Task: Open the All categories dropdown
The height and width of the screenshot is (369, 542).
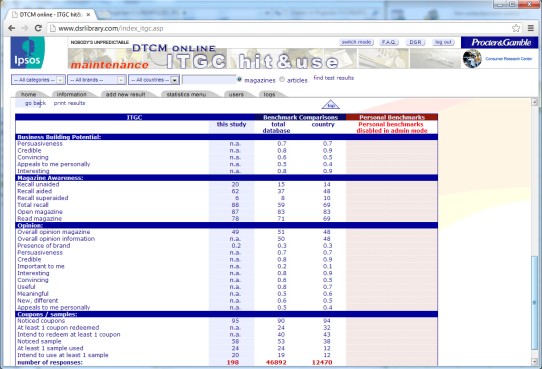Action: pos(38,80)
